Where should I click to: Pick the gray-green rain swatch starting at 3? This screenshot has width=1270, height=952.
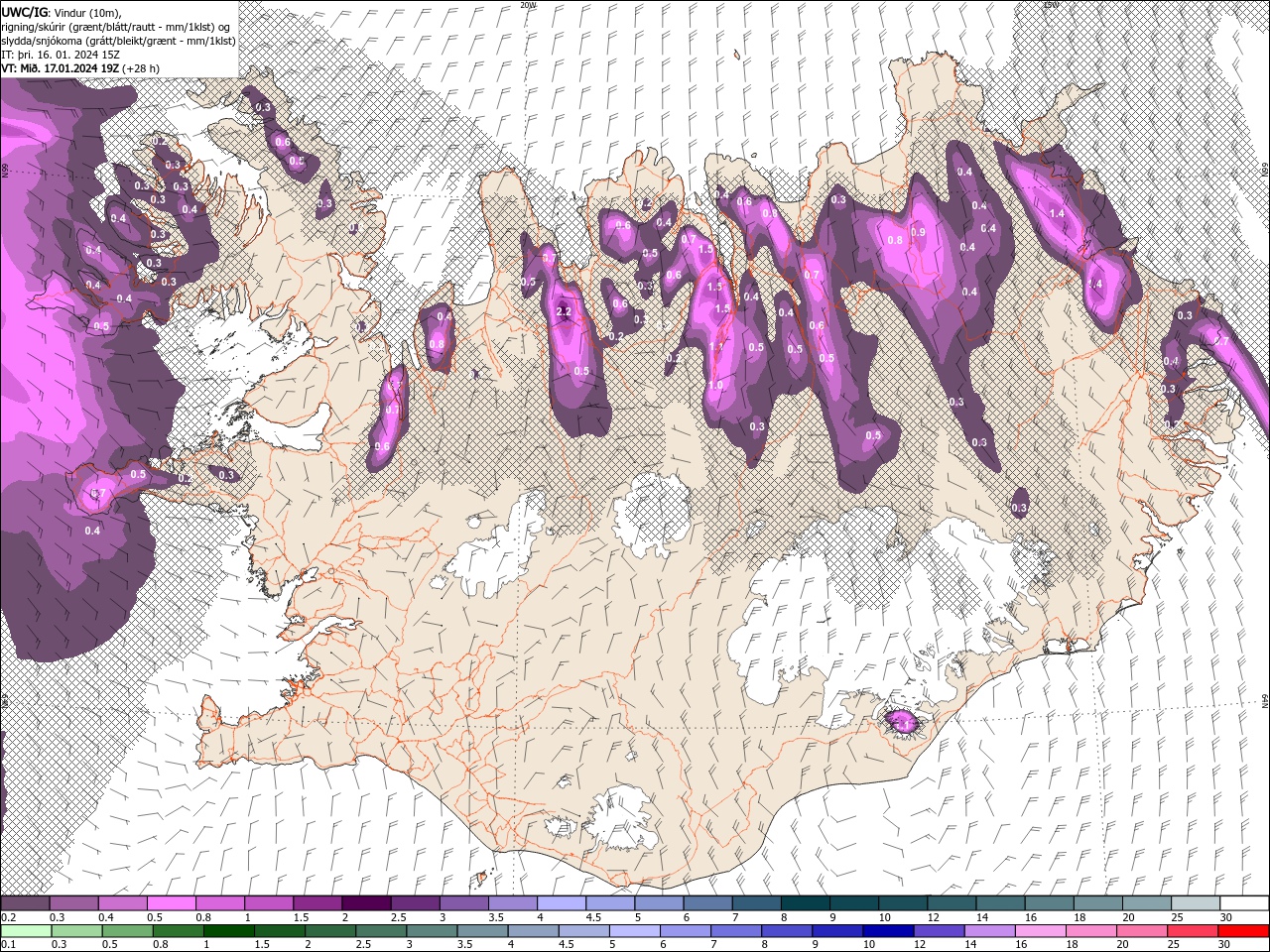click(x=431, y=931)
